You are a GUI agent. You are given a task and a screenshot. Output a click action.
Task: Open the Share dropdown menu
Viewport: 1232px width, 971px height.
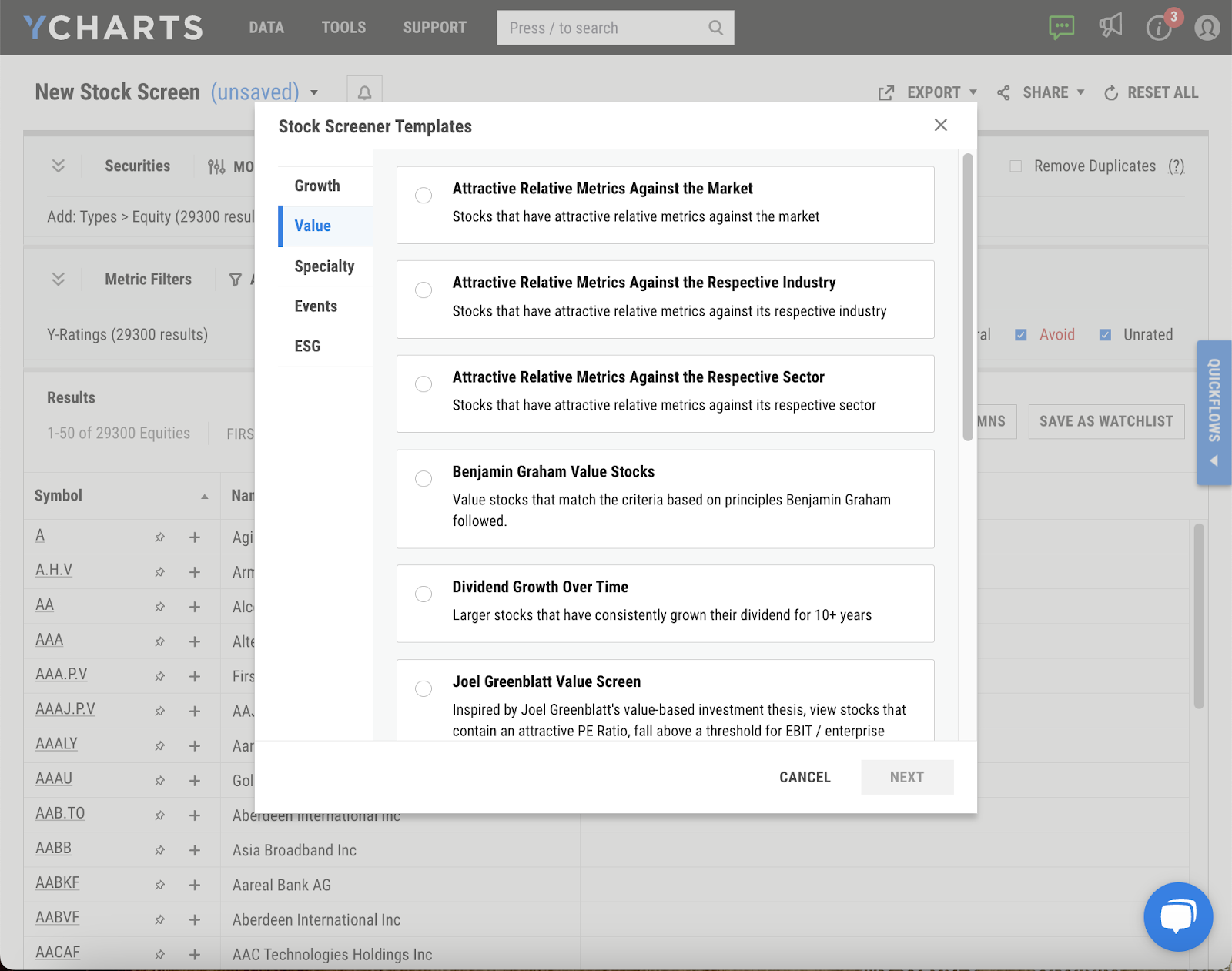(1080, 92)
